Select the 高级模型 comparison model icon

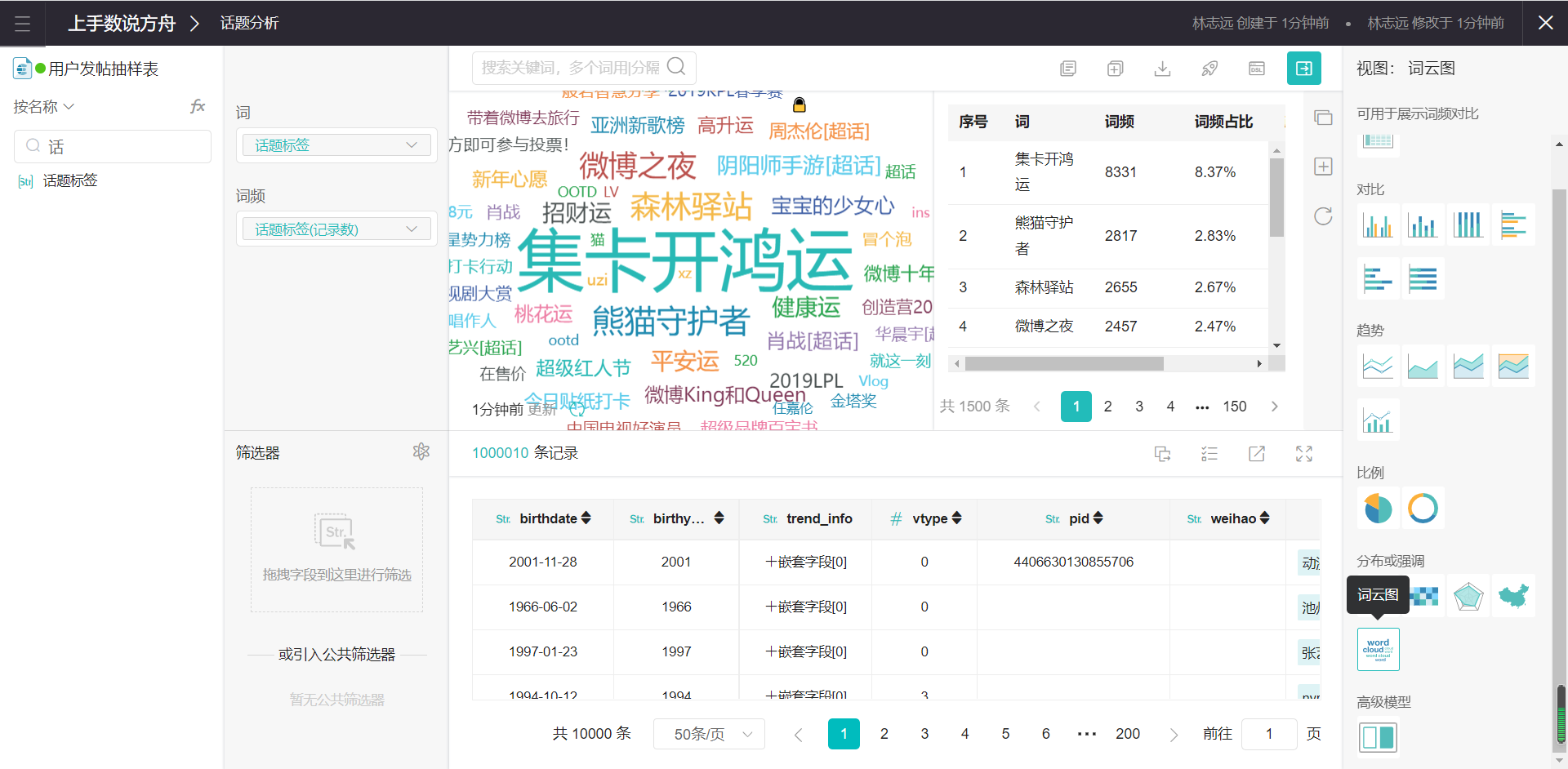pyautogui.click(x=1379, y=737)
